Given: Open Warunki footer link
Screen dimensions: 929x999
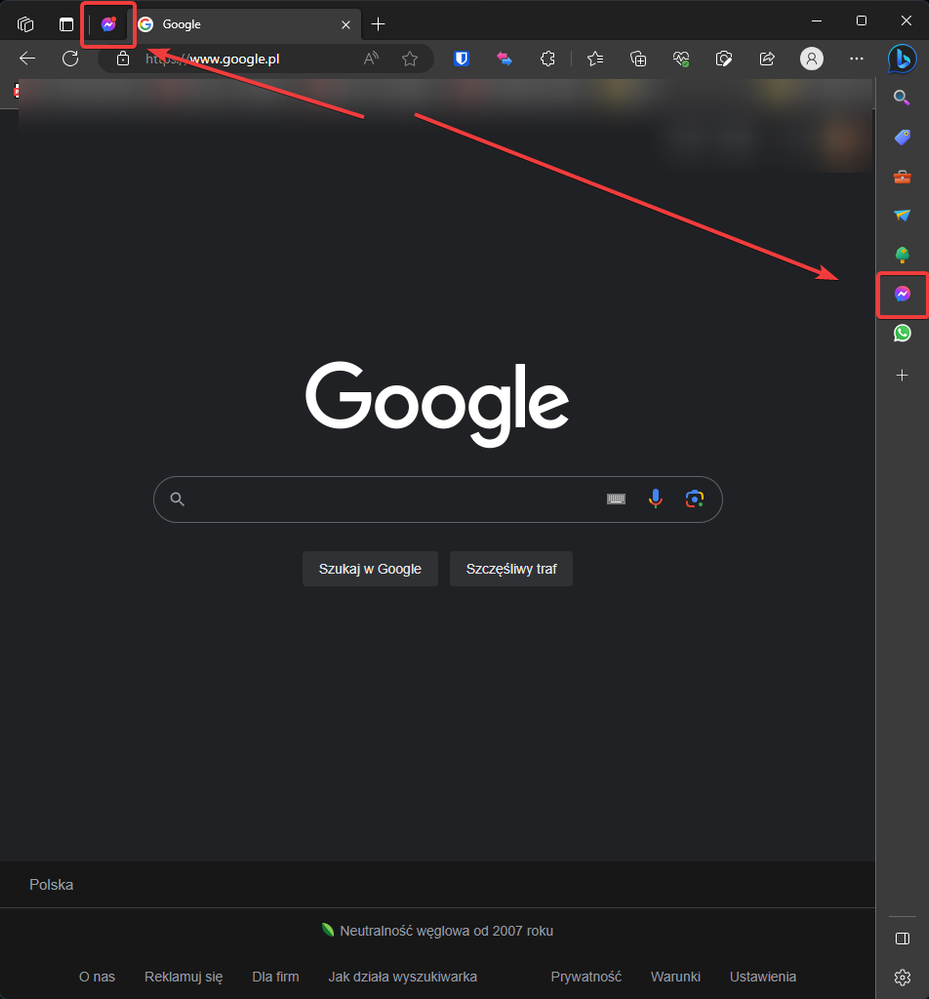Looking at the screenshot, I should point(675,977).
